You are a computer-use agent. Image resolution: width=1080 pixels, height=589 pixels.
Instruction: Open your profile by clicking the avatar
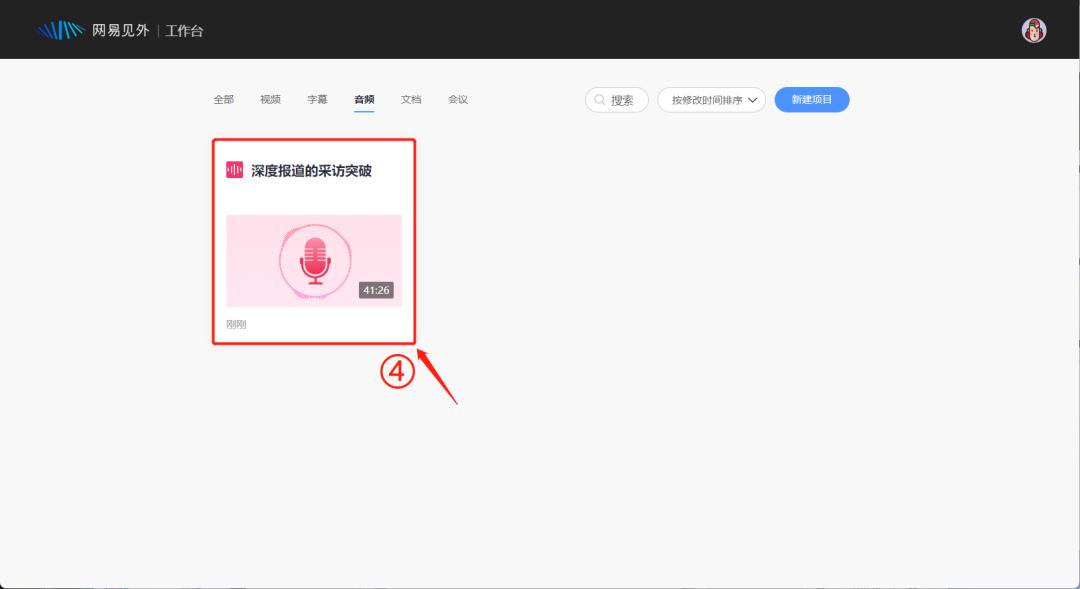click(1033, 29)
